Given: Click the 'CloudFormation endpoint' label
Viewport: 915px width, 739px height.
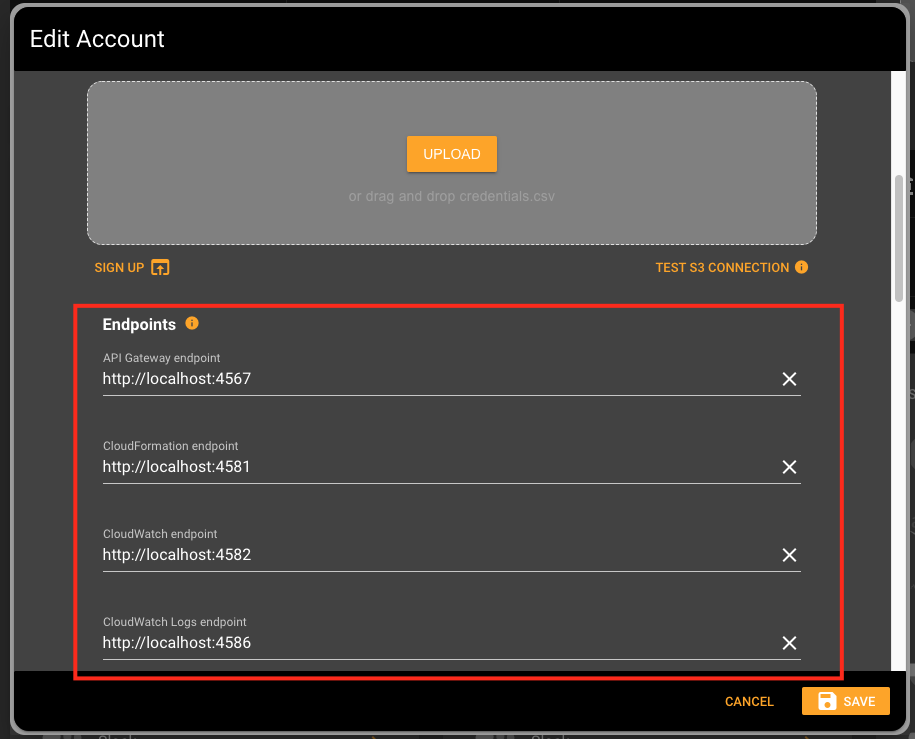Looking at the screenshot, I should point(170,446).
